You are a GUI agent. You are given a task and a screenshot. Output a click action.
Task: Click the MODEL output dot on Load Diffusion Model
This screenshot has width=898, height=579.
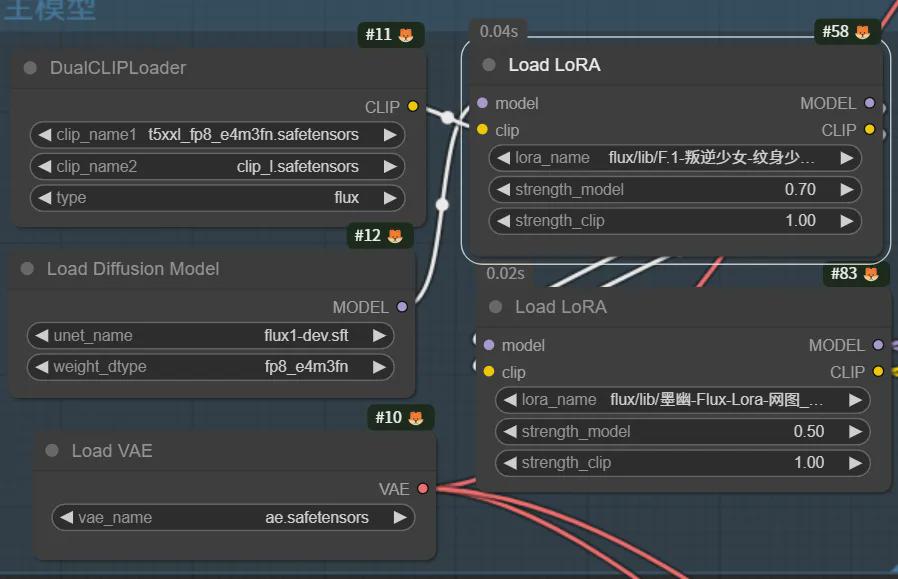coord(402,307)
